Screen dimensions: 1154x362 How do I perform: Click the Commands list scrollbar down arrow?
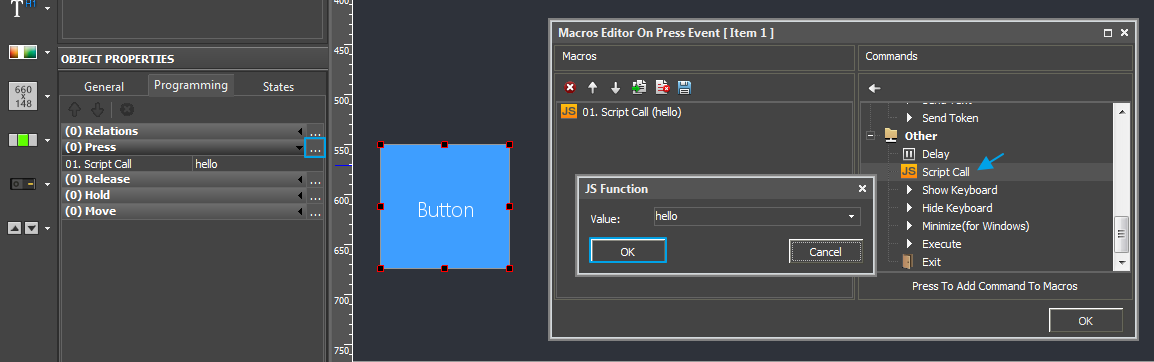[1122, 262]
